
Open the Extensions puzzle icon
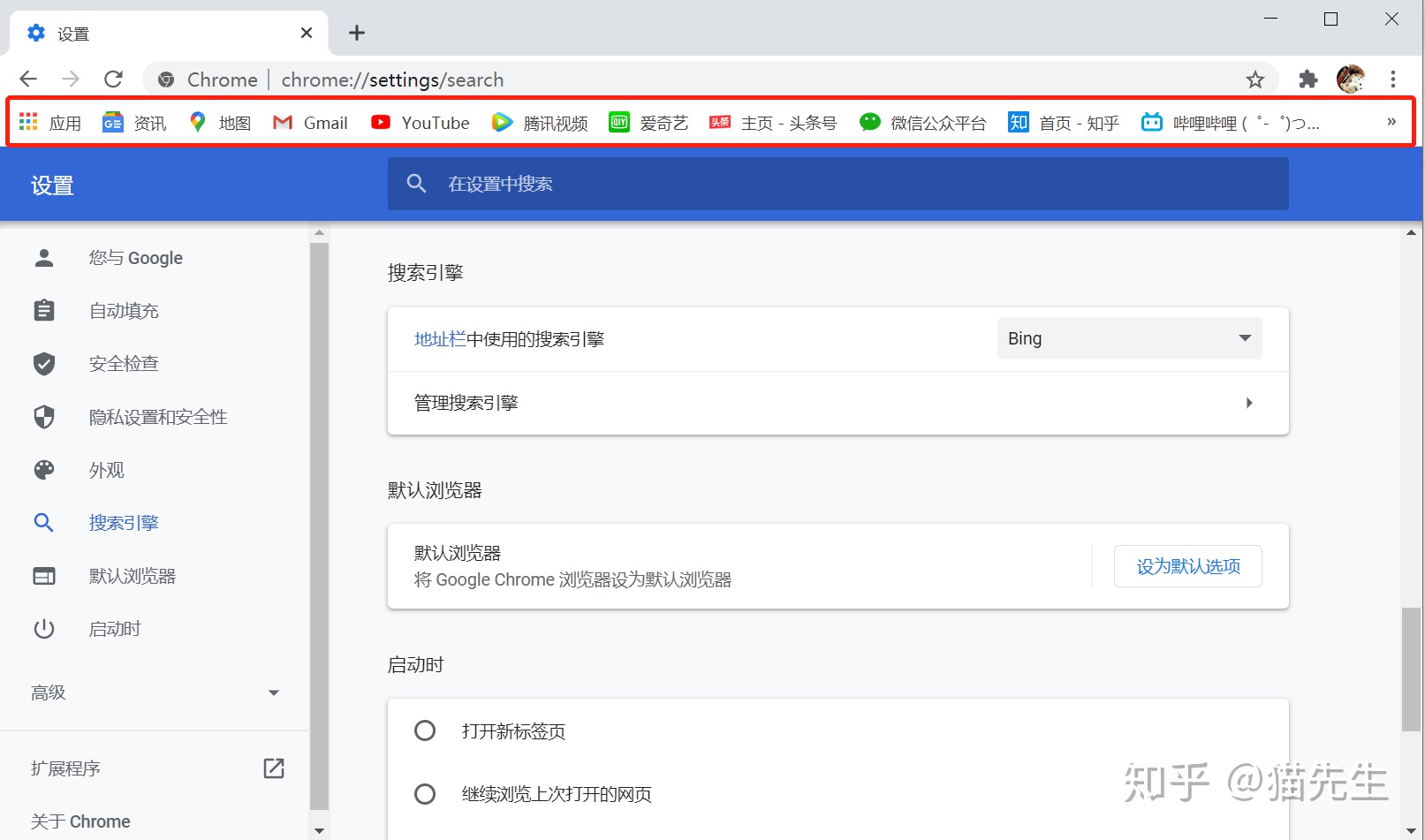(x=1308, y=79)
